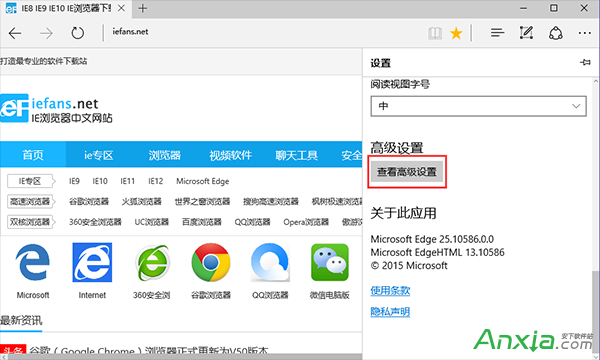Open the 隐私声明 link
Screen dimensions: 600x360
point(390,312)
